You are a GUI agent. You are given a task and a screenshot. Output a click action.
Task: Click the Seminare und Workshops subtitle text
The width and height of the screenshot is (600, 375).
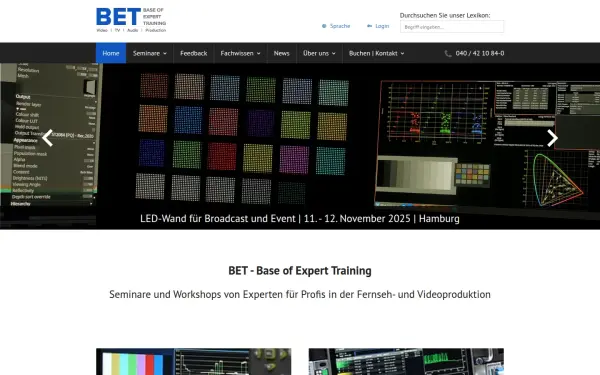click(300, 294)
